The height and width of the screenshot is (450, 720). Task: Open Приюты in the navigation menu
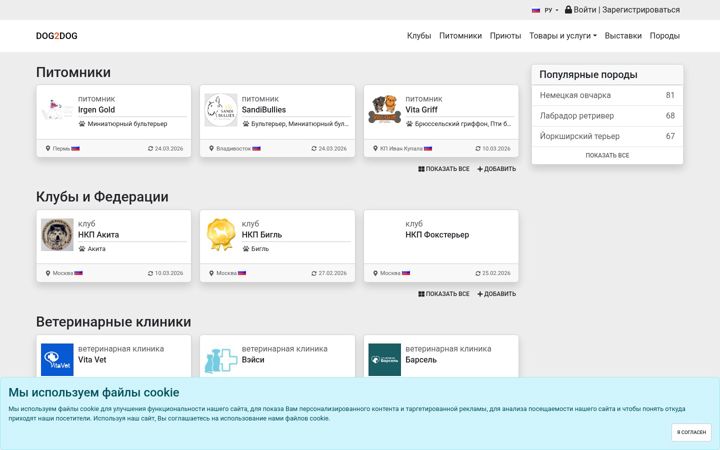(505, 36)
